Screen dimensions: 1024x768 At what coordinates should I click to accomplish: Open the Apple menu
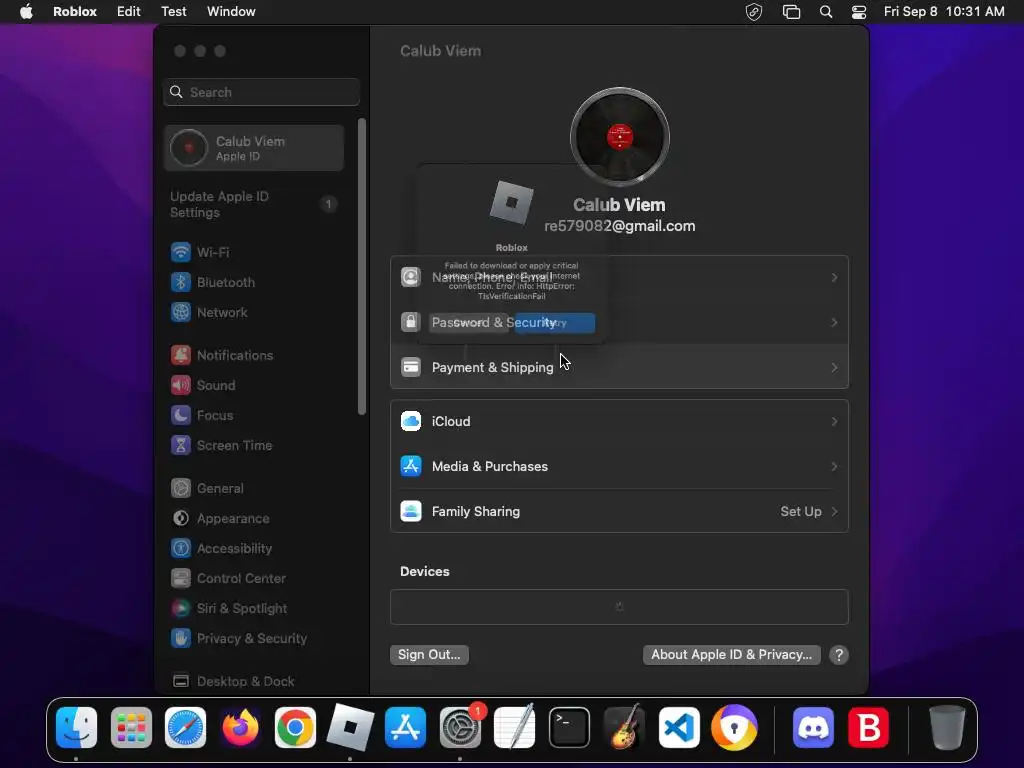tap(26, 12)
